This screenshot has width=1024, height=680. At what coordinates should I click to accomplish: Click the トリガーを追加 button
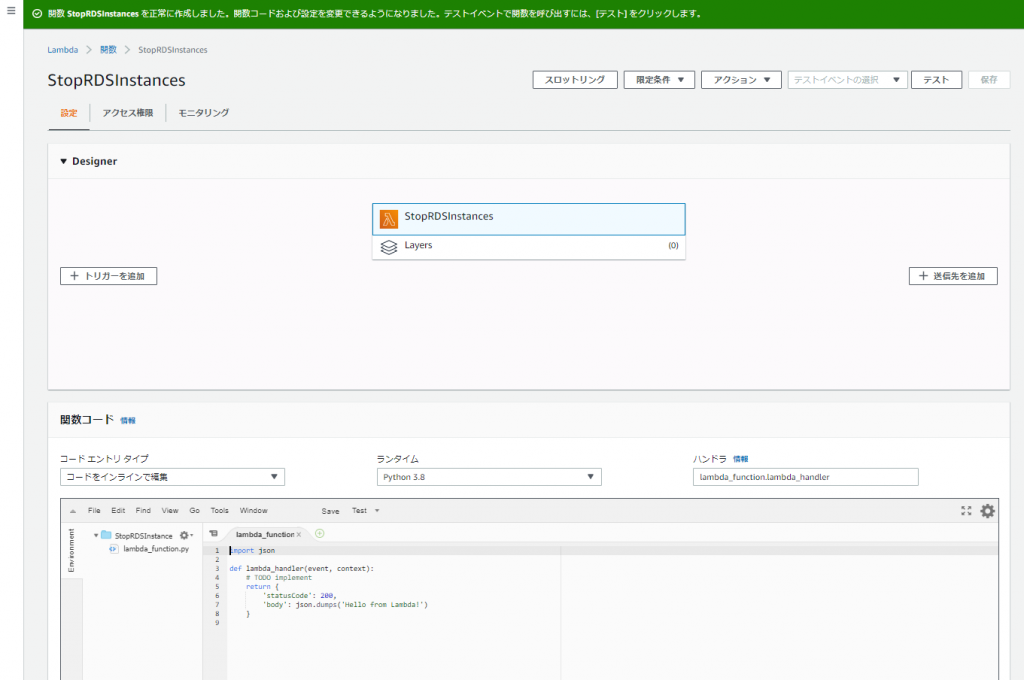coord(108,276)
